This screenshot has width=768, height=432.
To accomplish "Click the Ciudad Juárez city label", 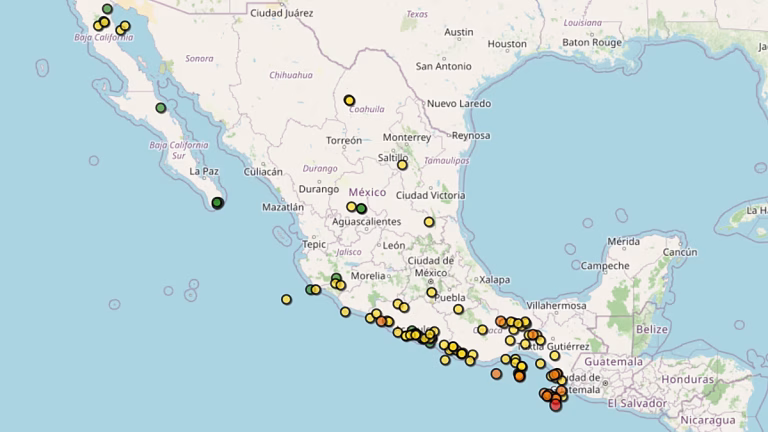I will pos(282,13).
